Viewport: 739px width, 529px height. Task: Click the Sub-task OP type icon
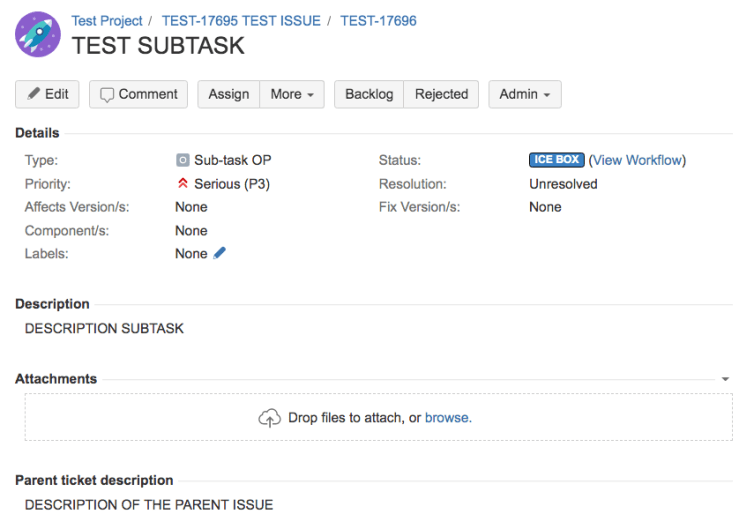click(x=182, y=160)
